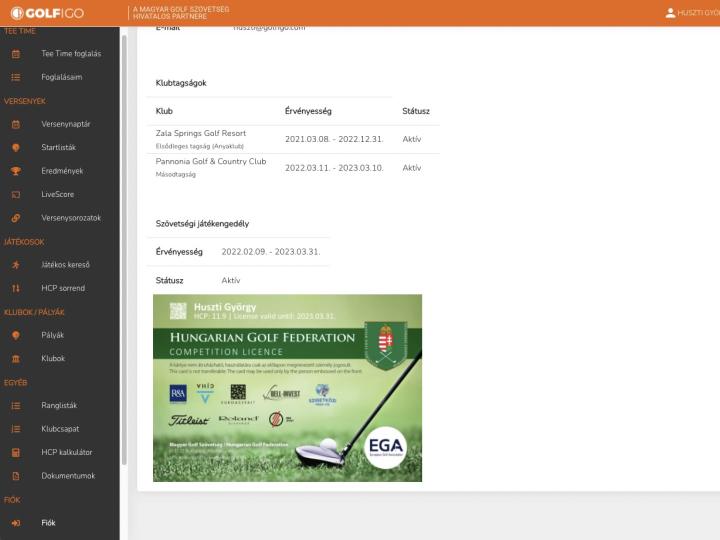The image size is (720, 540).
Task: Click Másodtagság label
Action: (x=175, y=174)
